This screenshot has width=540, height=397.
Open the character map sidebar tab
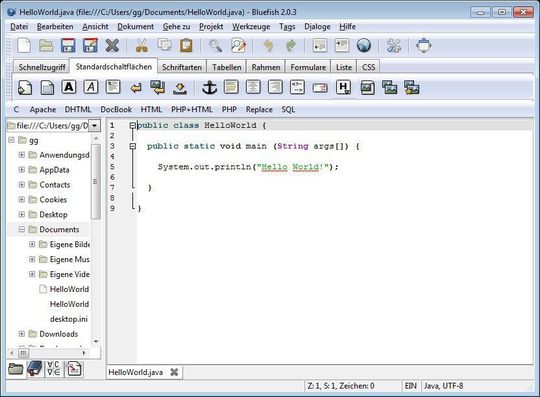54,369
